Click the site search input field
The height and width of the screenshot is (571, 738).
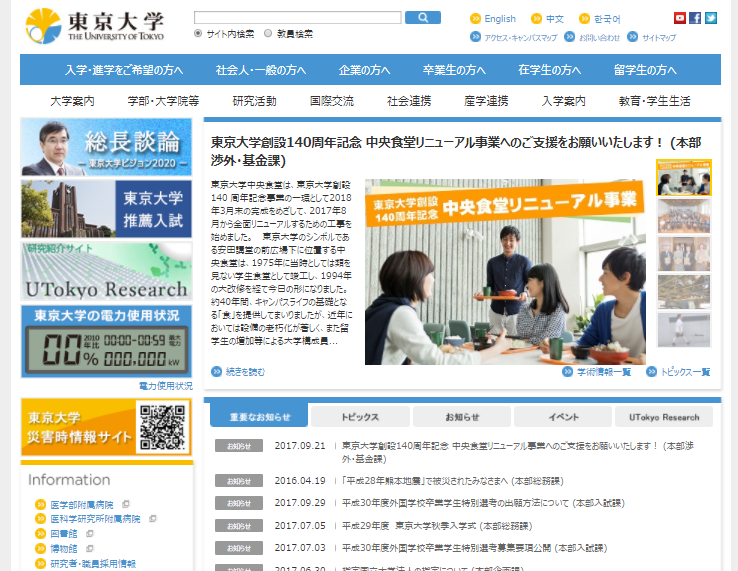(x=297, y=17)
